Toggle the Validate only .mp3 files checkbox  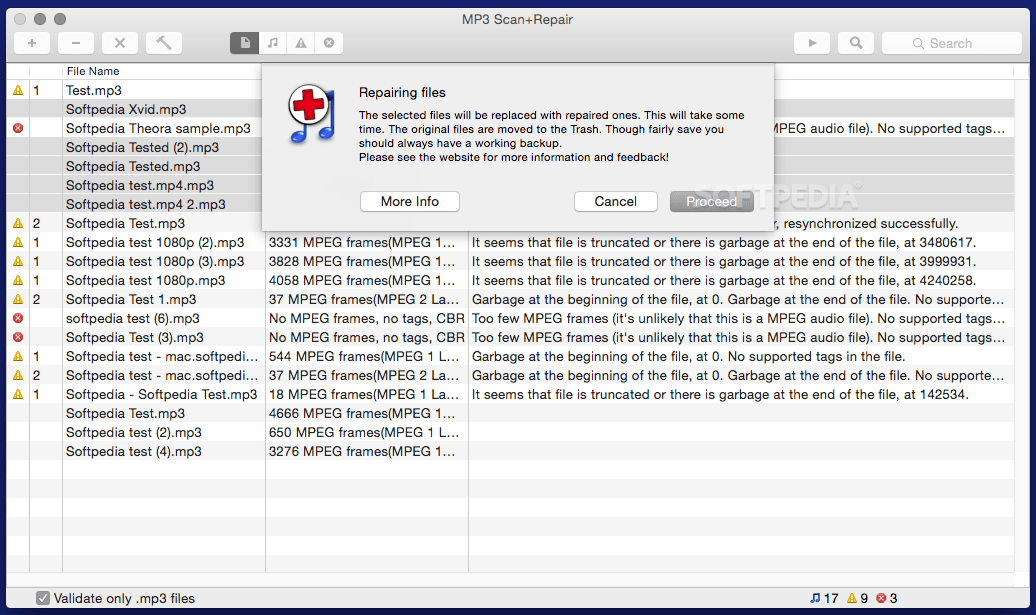tap(42, 598)
